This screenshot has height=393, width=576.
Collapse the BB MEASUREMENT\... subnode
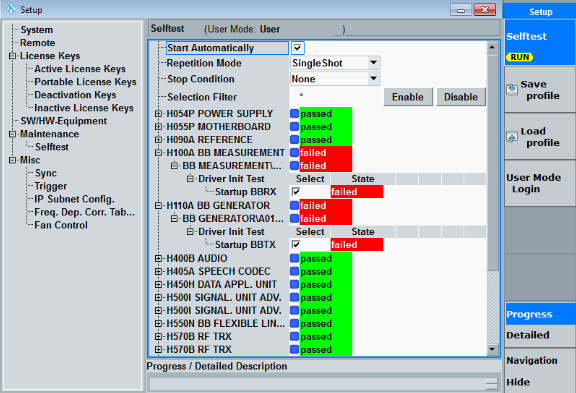(x=174, y=166)
